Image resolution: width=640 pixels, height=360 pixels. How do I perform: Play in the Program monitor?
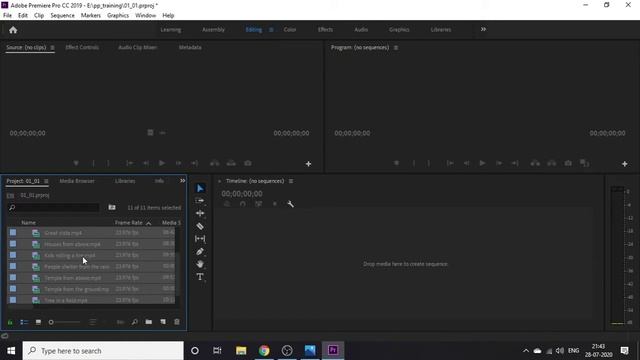[482, 163]
